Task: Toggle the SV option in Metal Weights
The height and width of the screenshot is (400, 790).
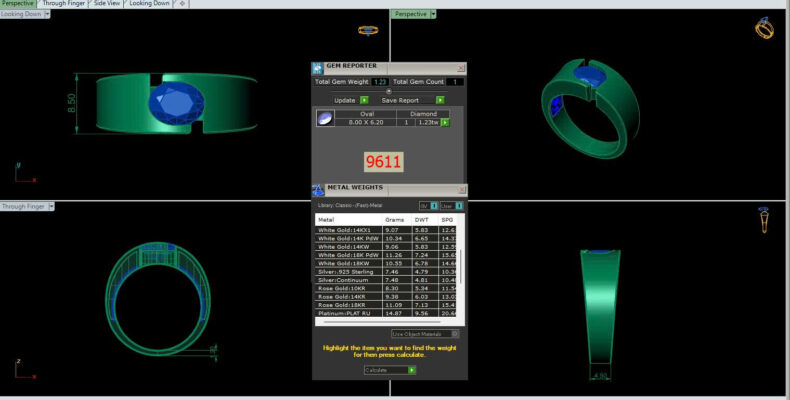Action: (434, 205)
